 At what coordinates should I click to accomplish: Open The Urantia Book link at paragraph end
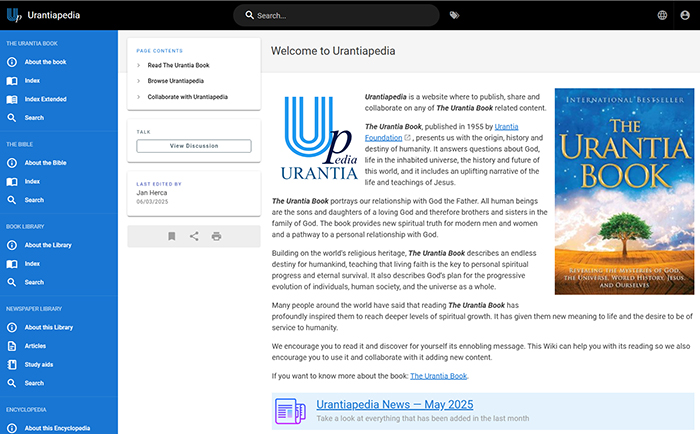438,376
